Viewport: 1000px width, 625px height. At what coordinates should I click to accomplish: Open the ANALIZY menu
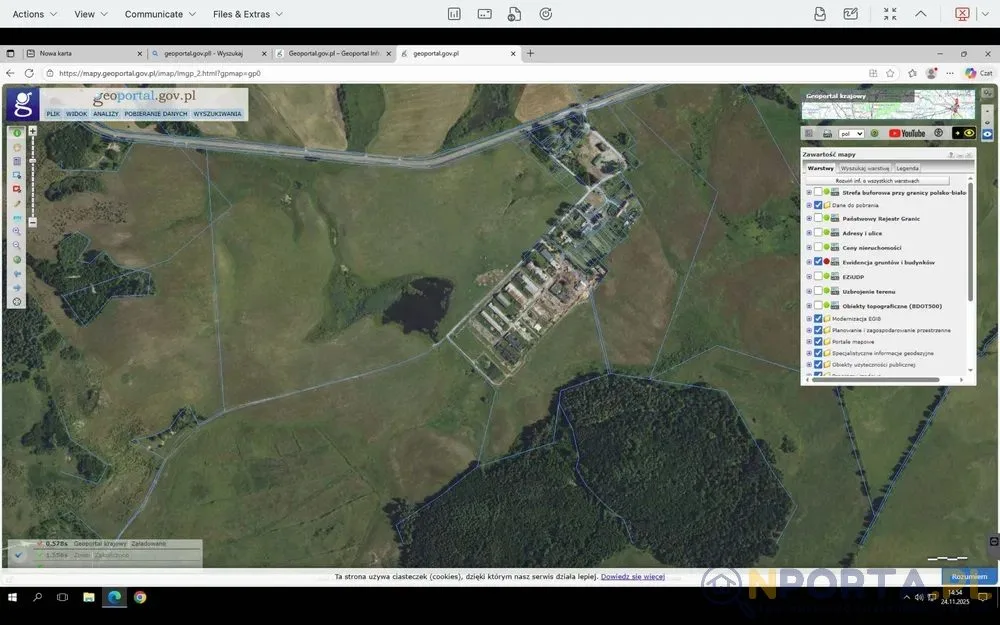coord(105,114)
